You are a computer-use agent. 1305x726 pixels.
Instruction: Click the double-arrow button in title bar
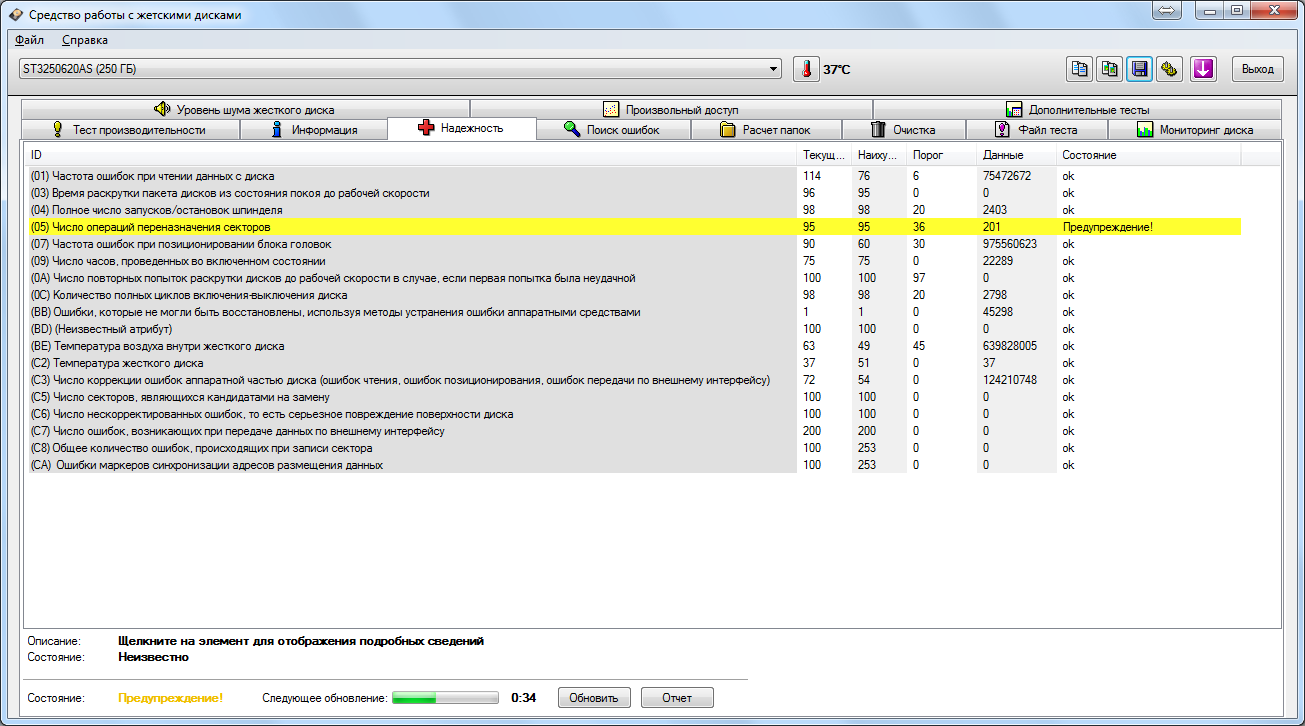[1166, 12]
